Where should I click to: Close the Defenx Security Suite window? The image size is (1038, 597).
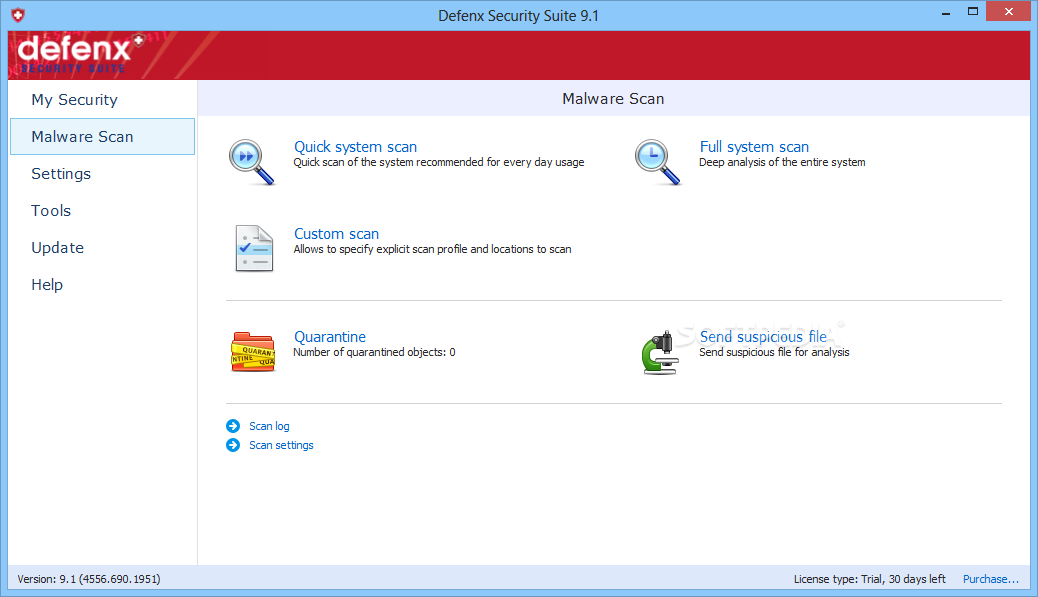(1008, 11)
